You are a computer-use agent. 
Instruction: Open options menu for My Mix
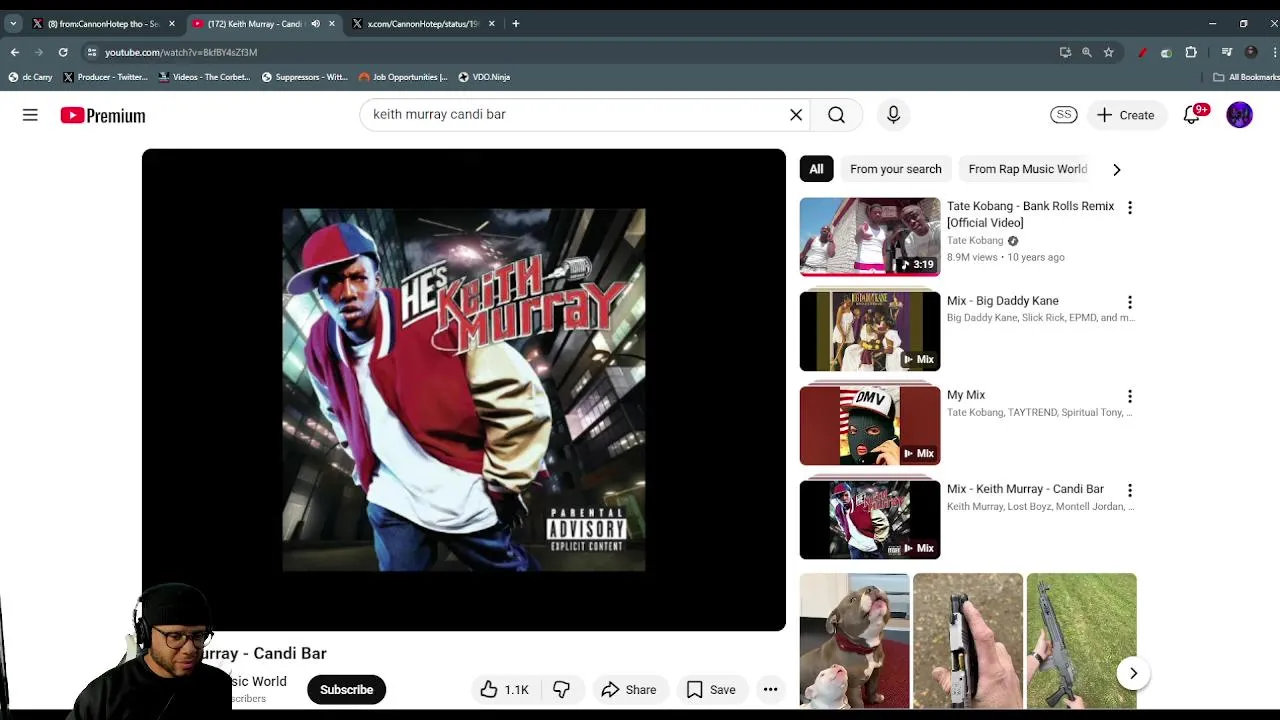(1130, 397)
